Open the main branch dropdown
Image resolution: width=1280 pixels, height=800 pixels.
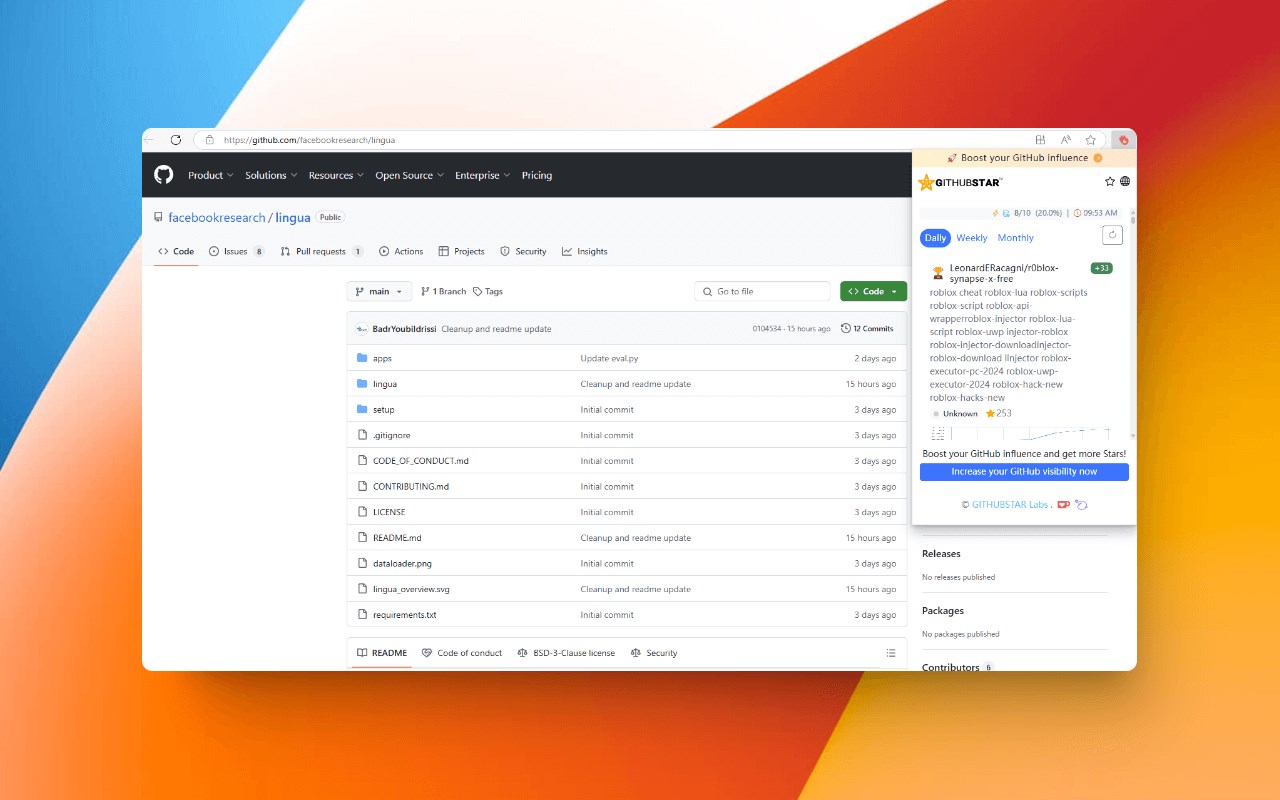click(x=379, y=291)
